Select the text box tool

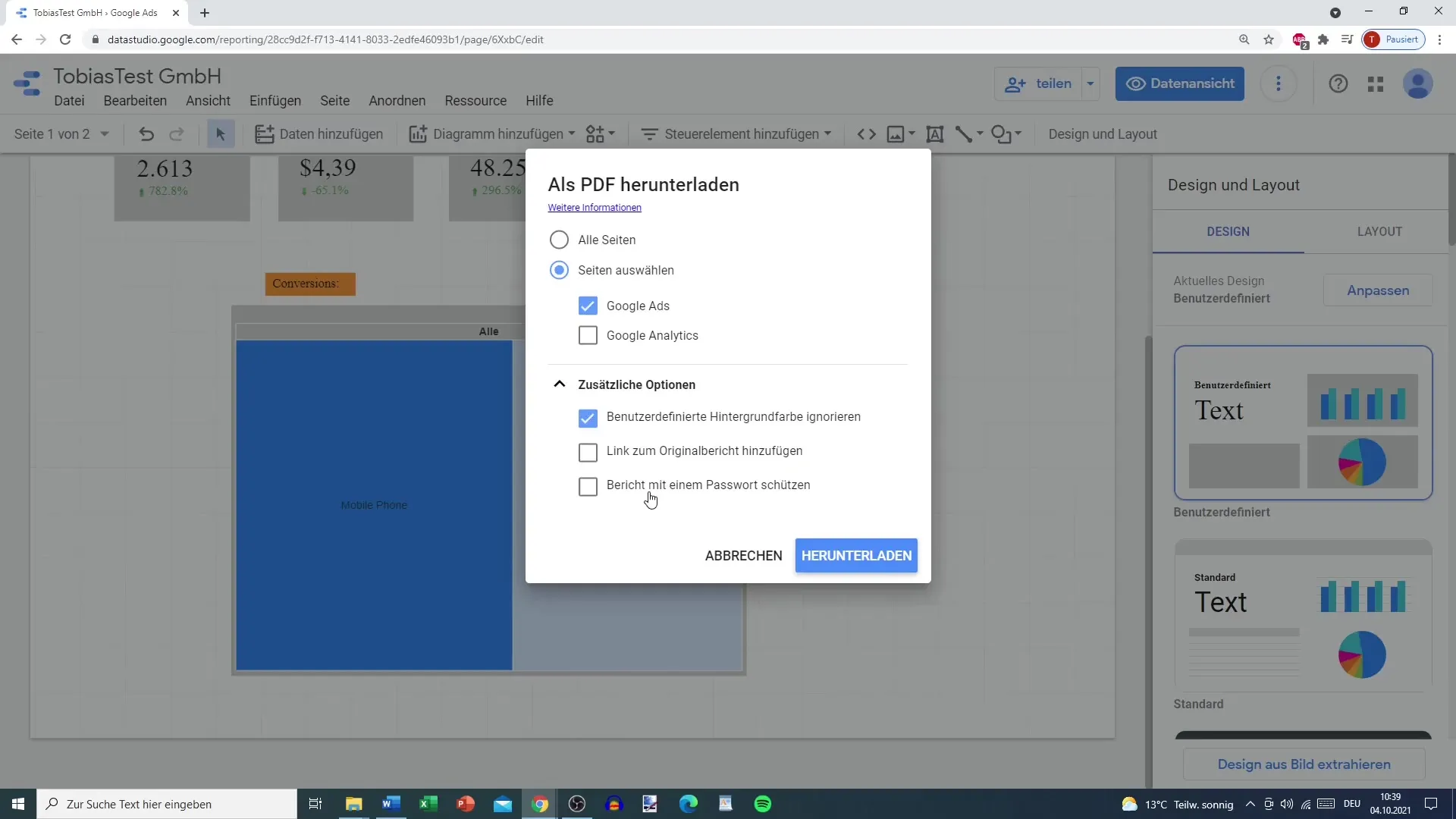pyautogui.click(x=935, y=134)
